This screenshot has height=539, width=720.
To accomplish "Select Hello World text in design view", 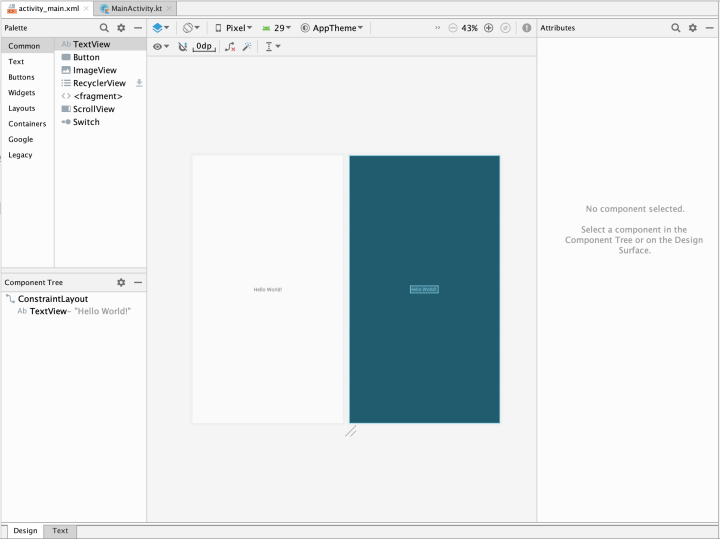I will [x=268, y=289].
